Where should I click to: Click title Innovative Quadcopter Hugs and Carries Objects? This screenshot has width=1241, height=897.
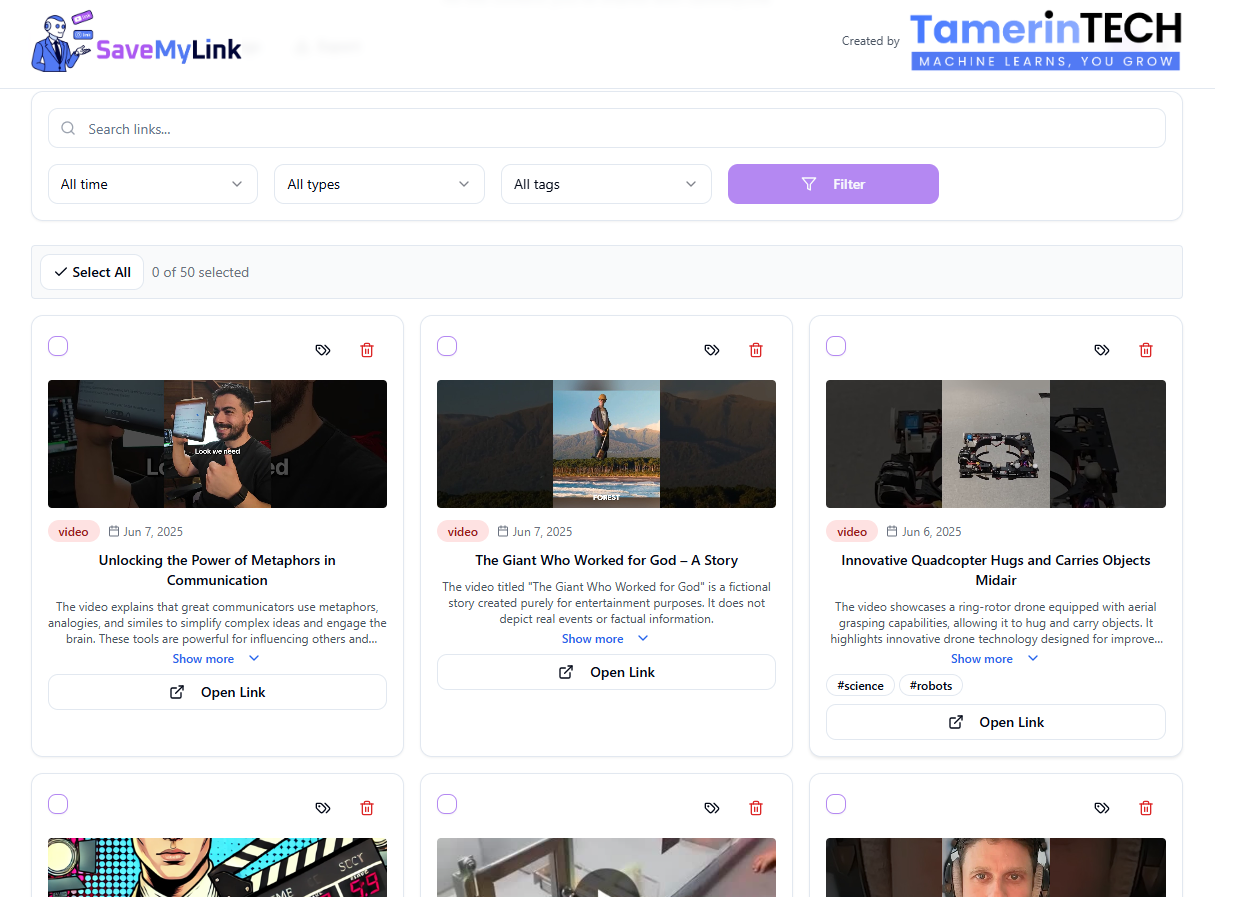(x=996, y=570)
